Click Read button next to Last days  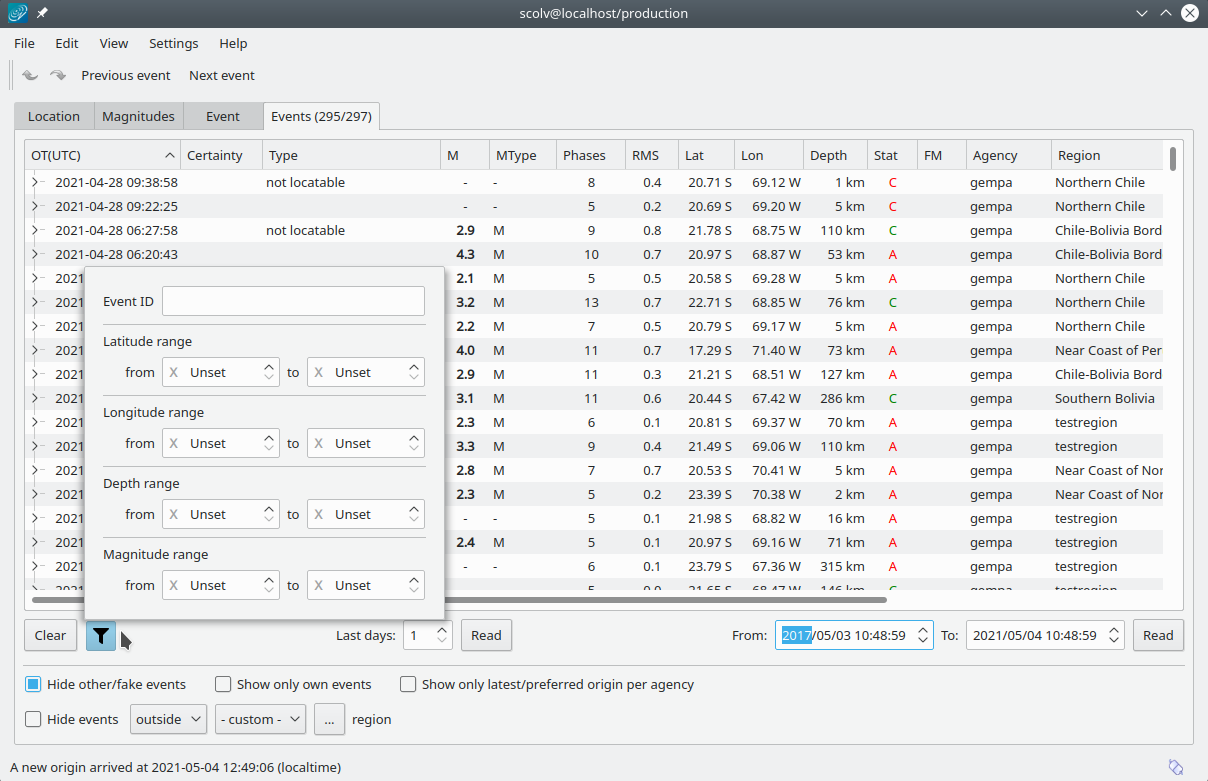(486, 635)
